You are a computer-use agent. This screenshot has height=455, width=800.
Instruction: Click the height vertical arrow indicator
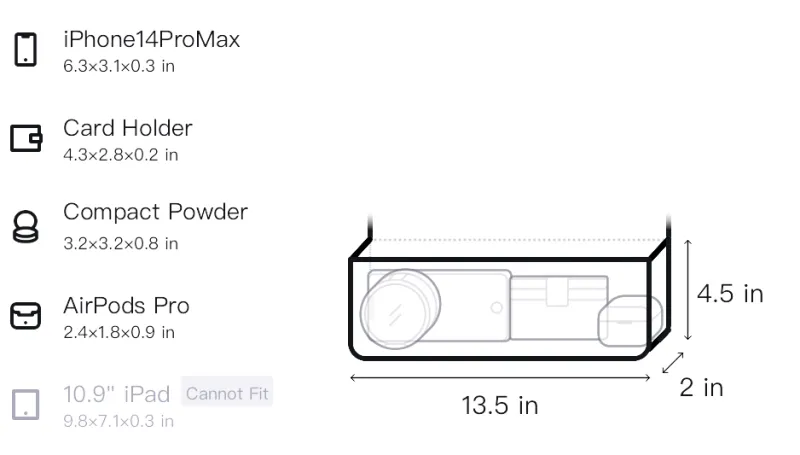688,290
